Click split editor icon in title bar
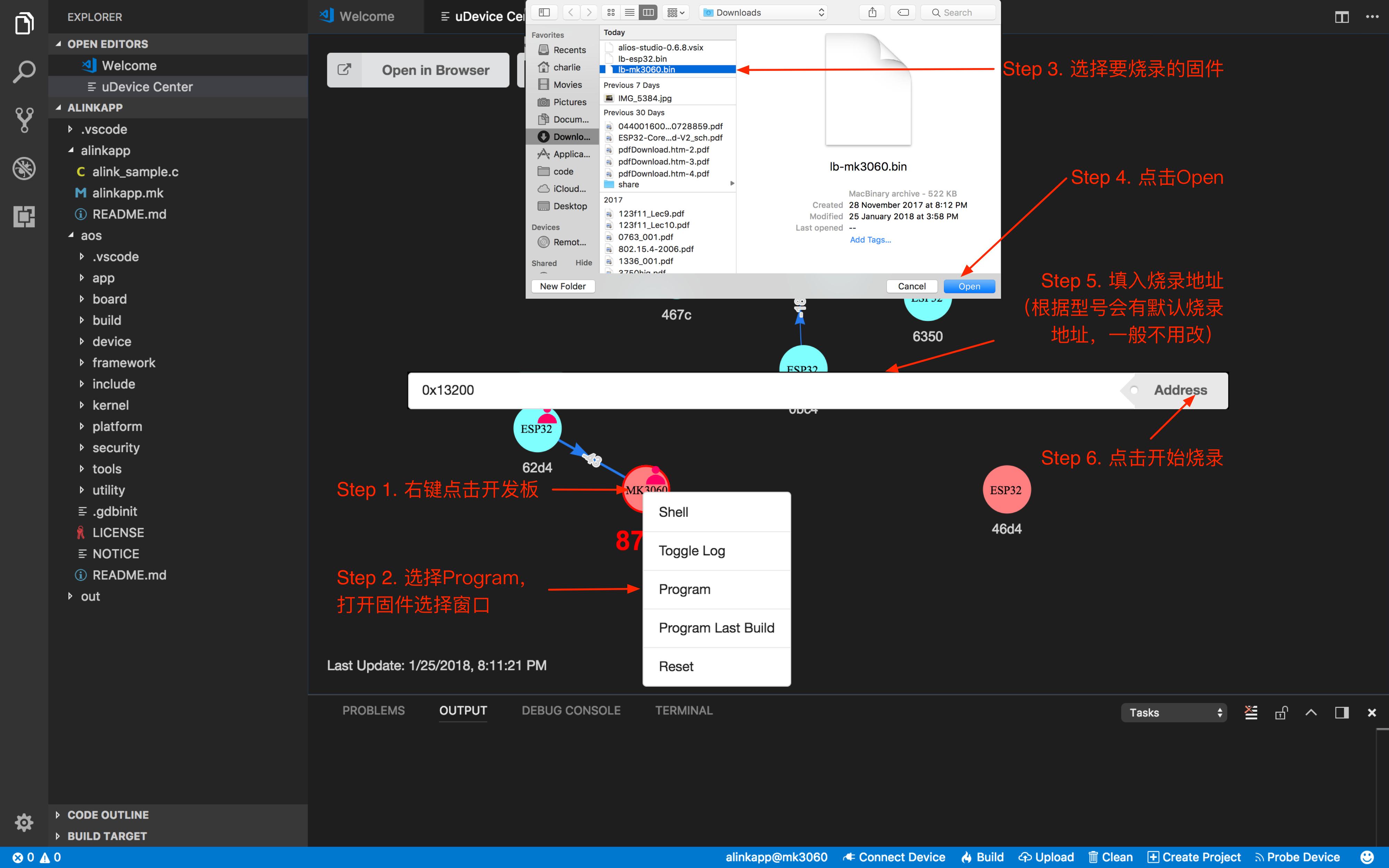 (1342, 17)
